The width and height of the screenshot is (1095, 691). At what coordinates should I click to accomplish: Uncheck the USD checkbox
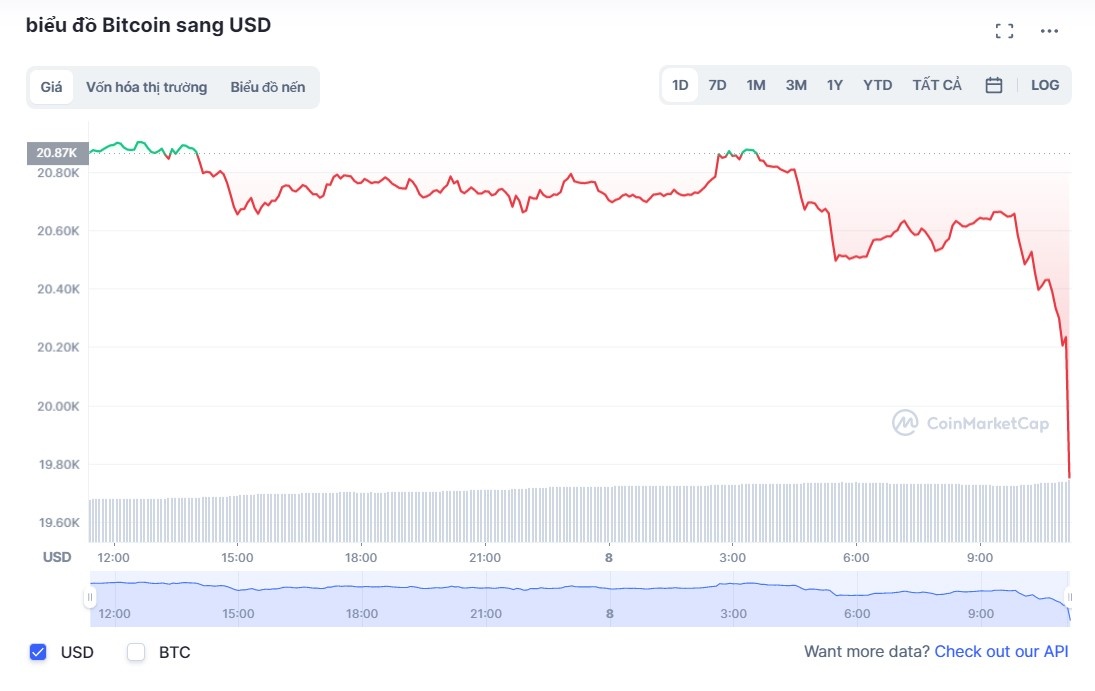coord(37,652)
